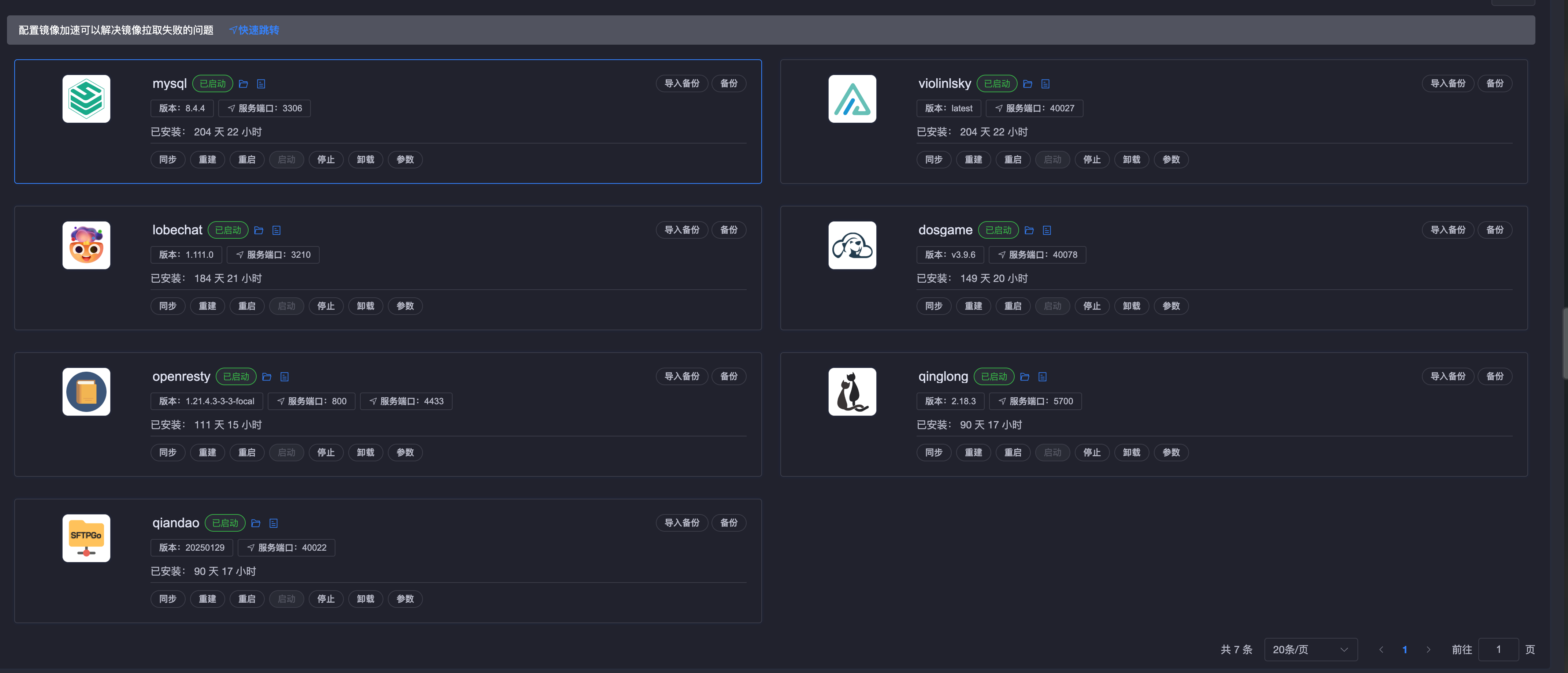Open the lobechat log document icon

(276, 231)
